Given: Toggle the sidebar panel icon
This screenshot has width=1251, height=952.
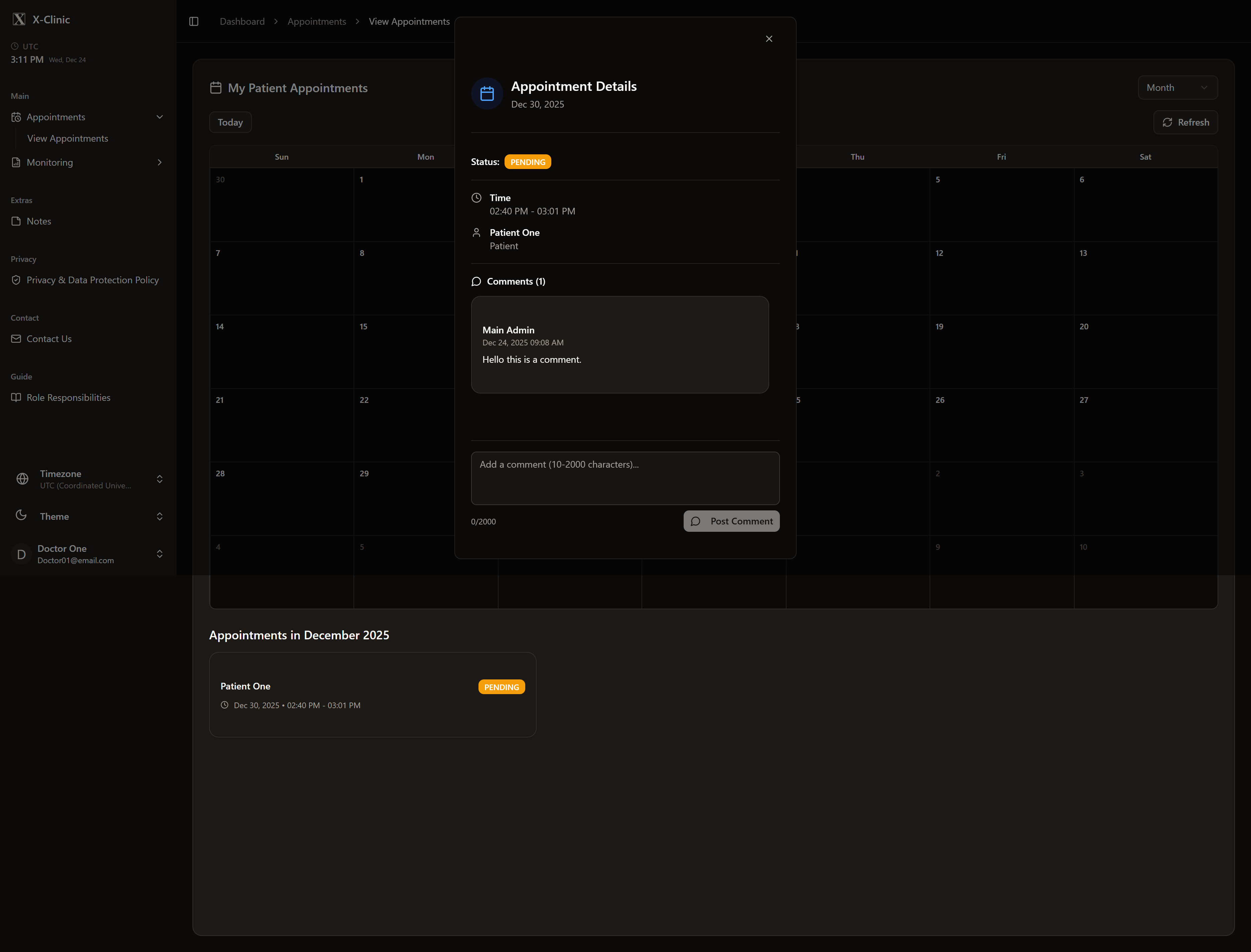Looking at the screenshot, I should point(194,21).
